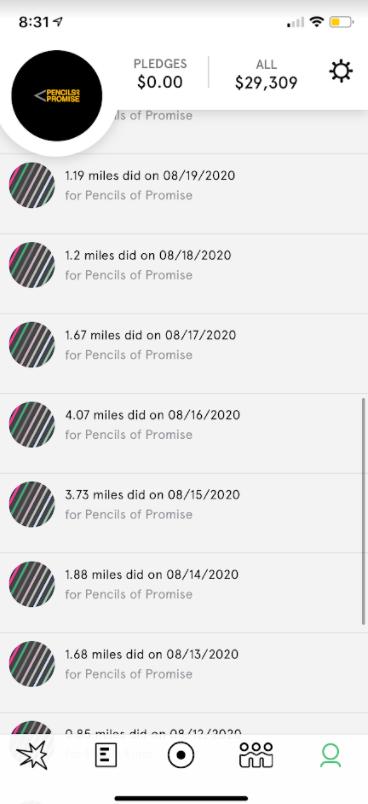Open settings via the gear icon

click(341, 71)
